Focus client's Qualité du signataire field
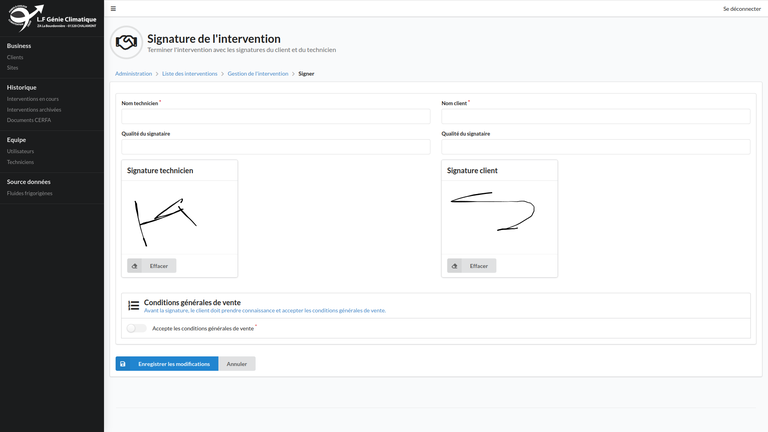The image size is (768, 432). (x=596, y=146)
